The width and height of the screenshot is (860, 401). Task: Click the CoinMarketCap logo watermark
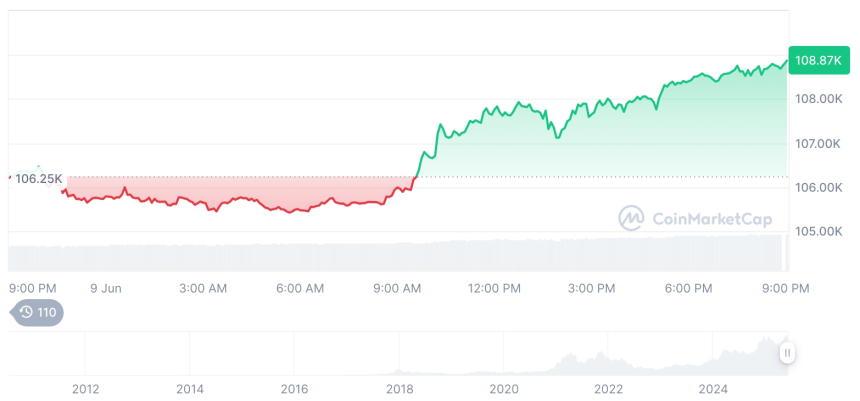[x=630, y=218]
